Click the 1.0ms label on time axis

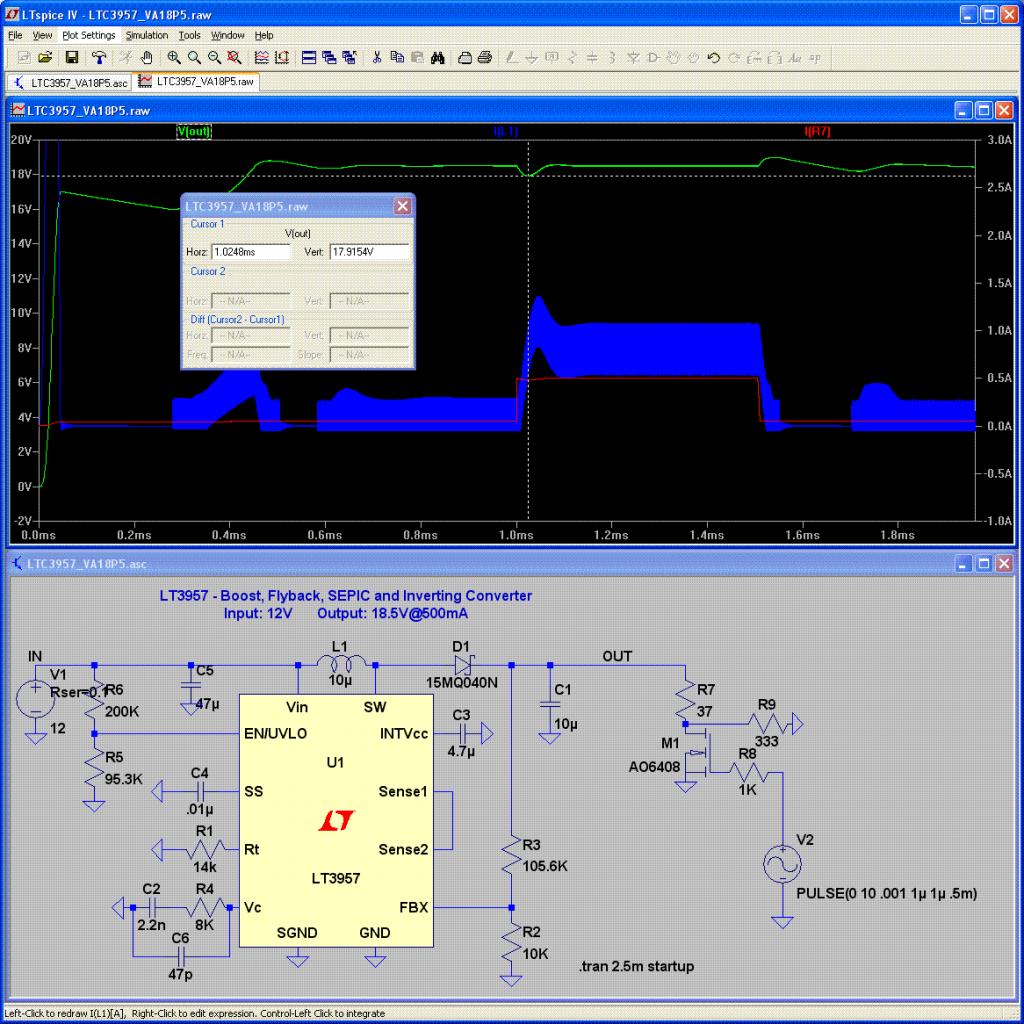[516, 535]
